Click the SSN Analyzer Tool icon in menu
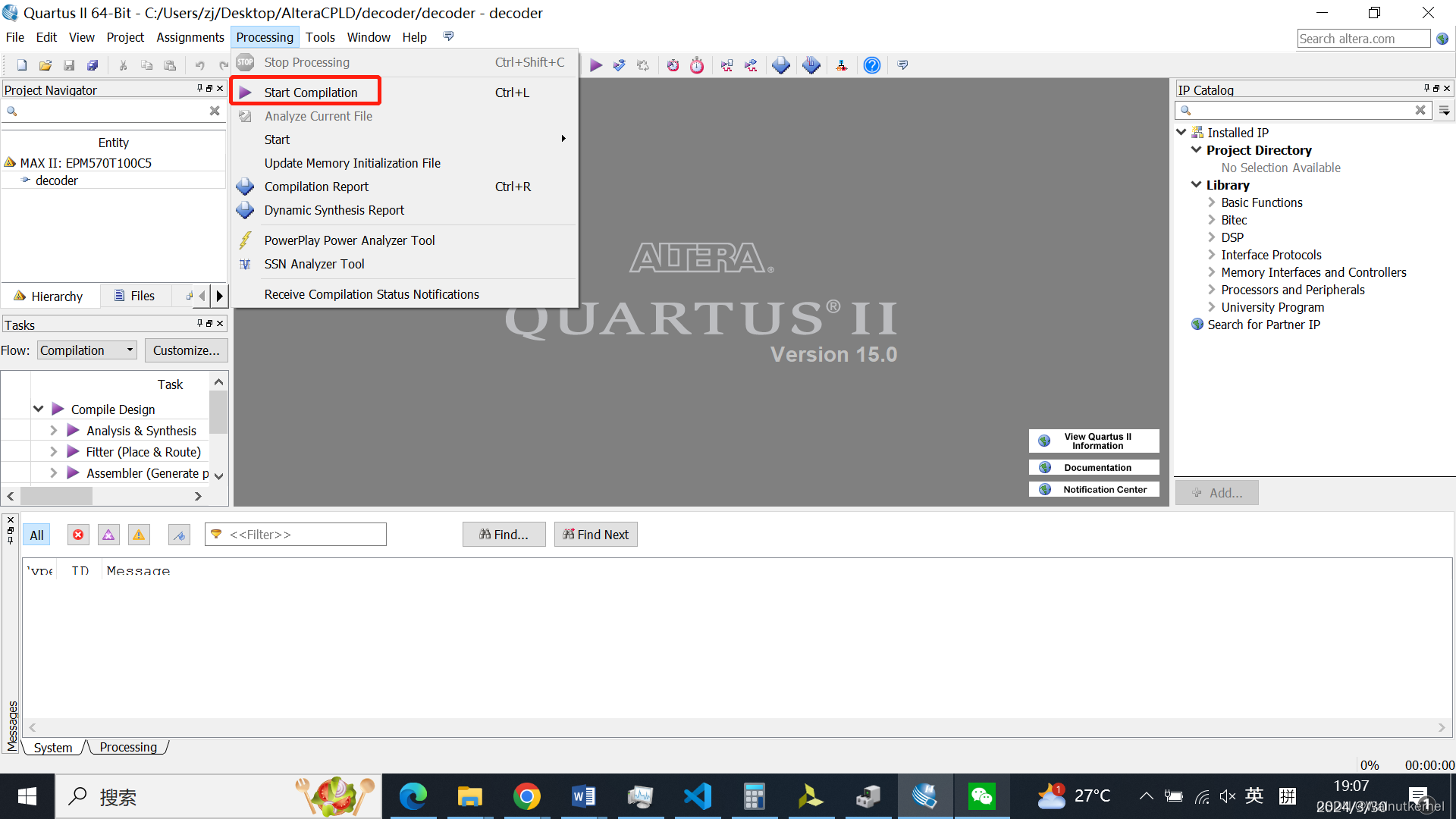This screenshot has height=819, width=1456. click(245, 264)
